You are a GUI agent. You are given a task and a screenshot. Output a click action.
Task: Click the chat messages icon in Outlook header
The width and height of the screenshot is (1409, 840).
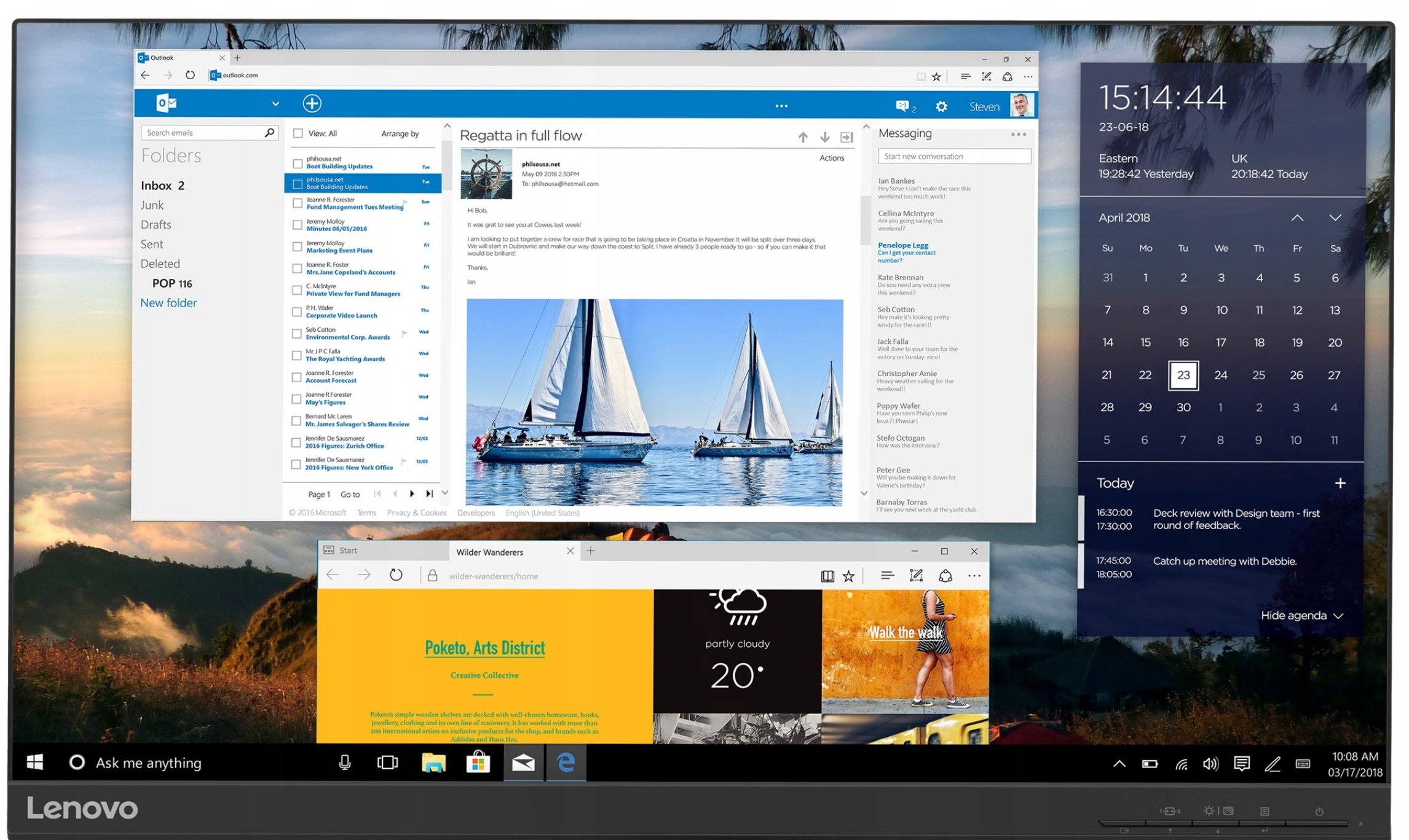[902, 106]
